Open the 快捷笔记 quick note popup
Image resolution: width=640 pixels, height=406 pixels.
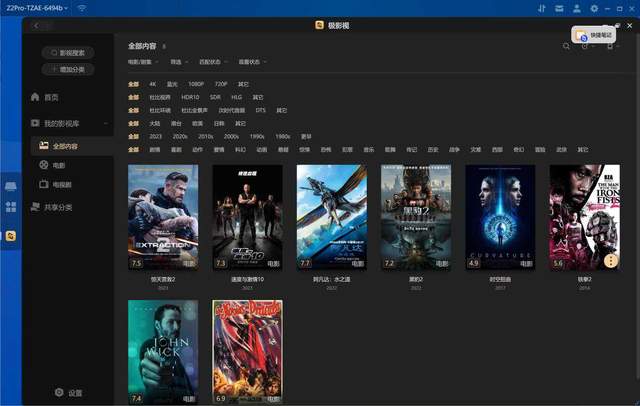tap(593, 35)
